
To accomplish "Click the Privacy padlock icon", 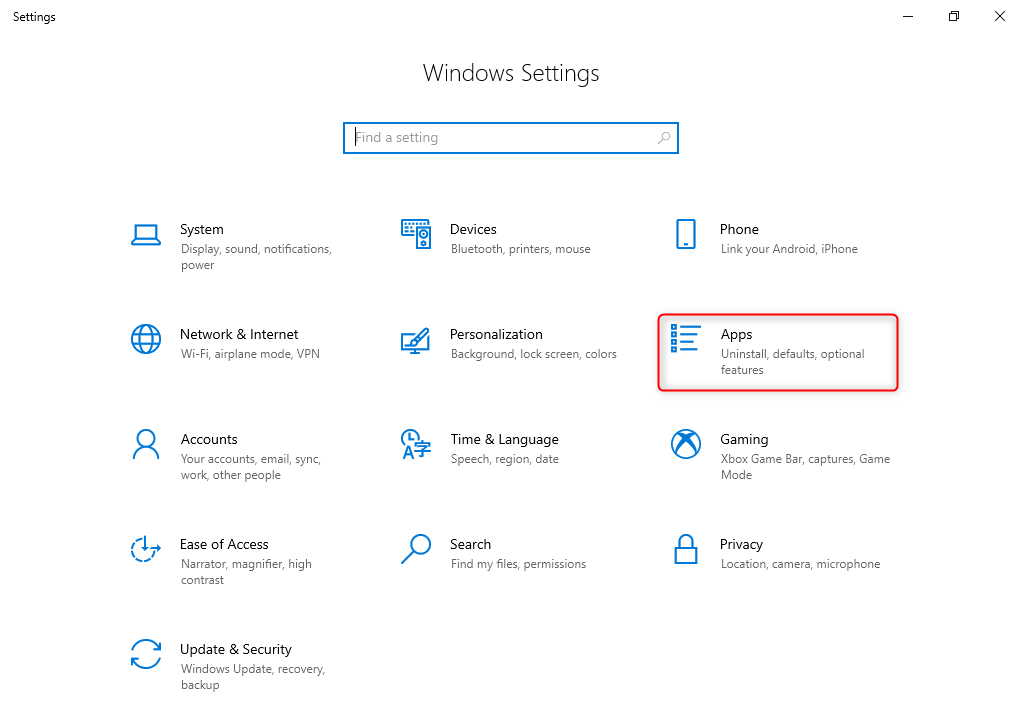I will point(686,549).
